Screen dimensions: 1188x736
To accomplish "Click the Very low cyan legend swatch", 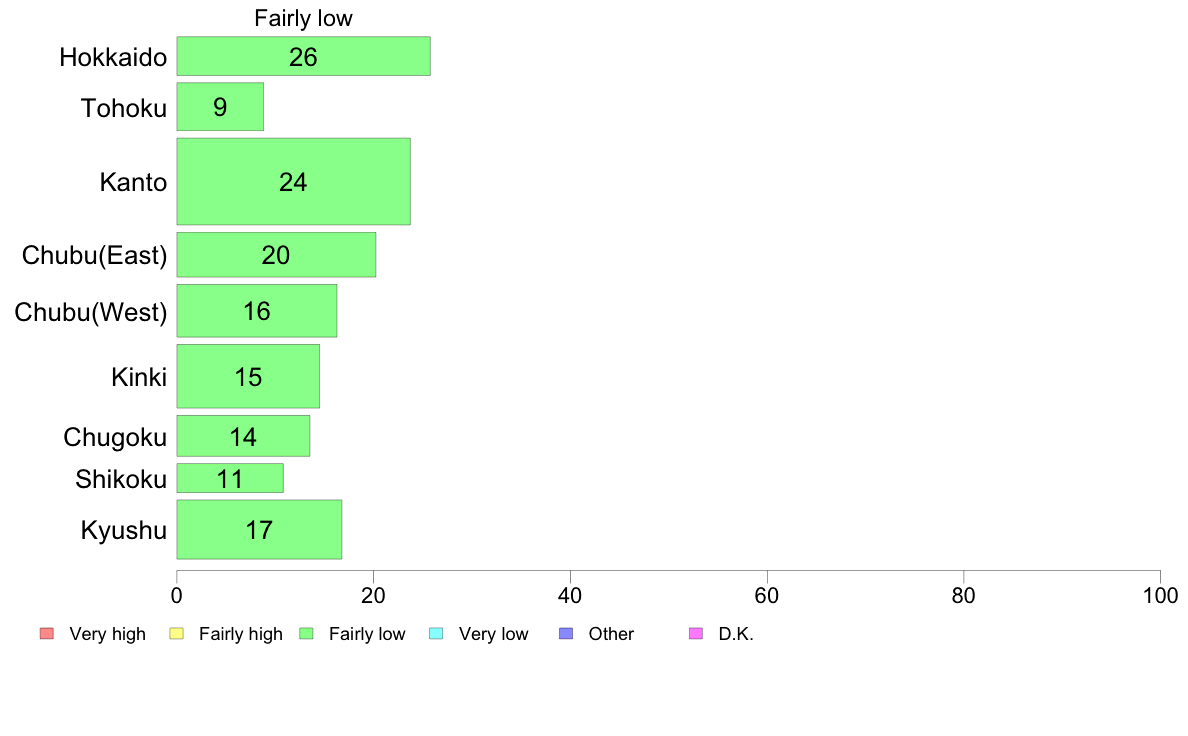I will coord(436,634).
